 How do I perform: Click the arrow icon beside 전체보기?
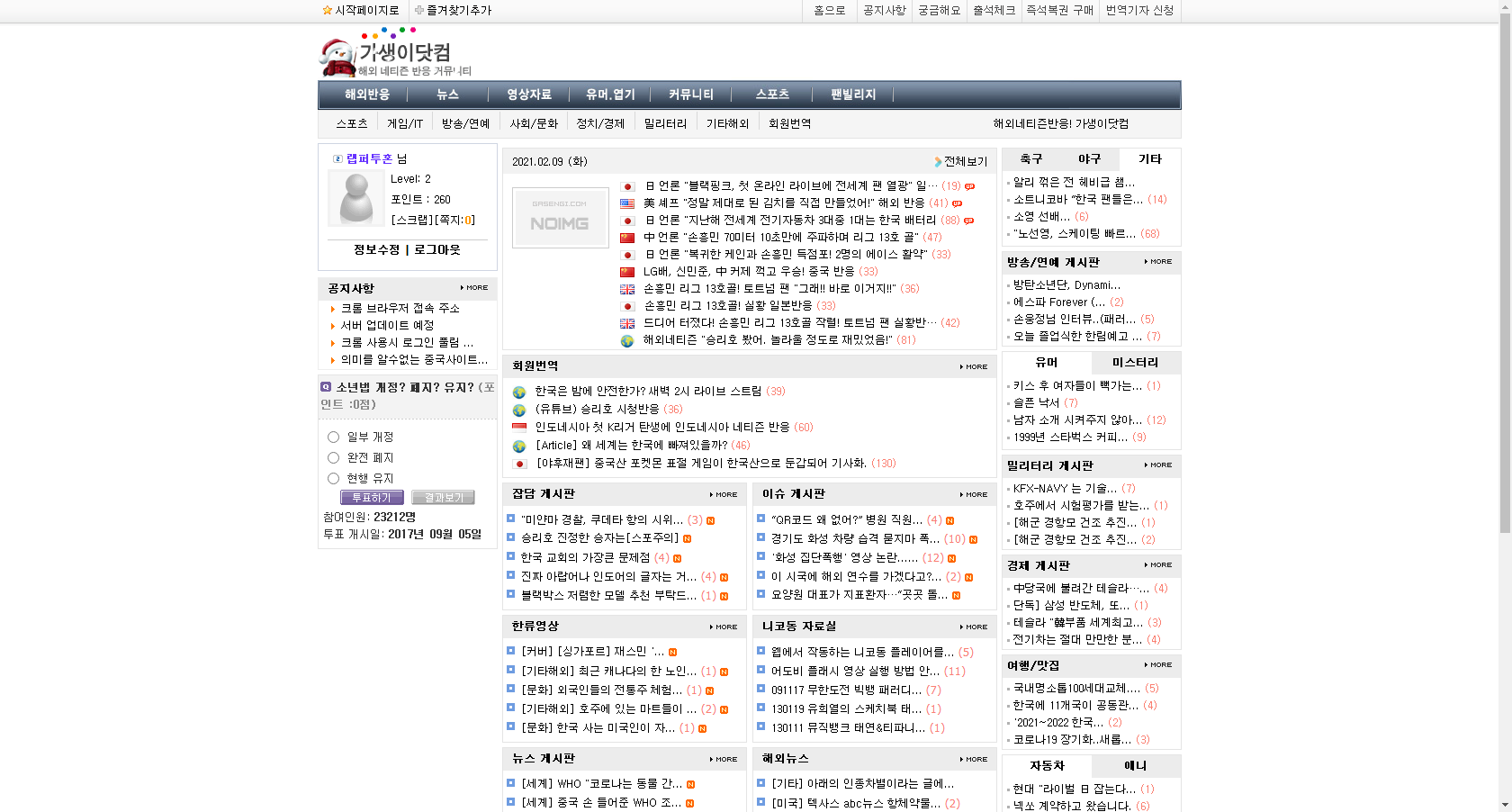coord(938,162)
